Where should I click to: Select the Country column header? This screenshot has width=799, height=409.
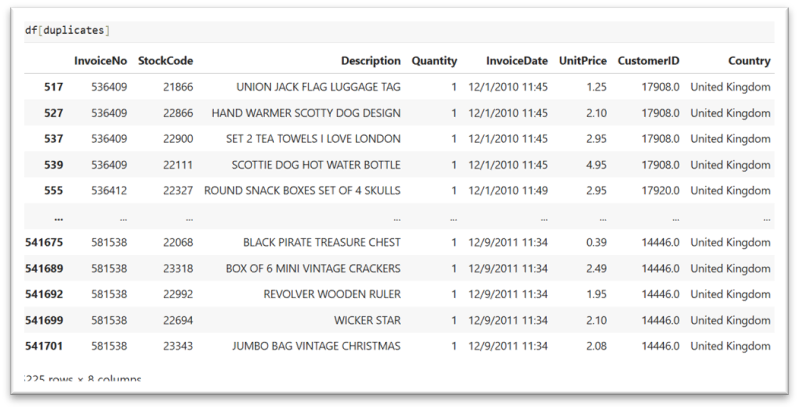(749, 61)
